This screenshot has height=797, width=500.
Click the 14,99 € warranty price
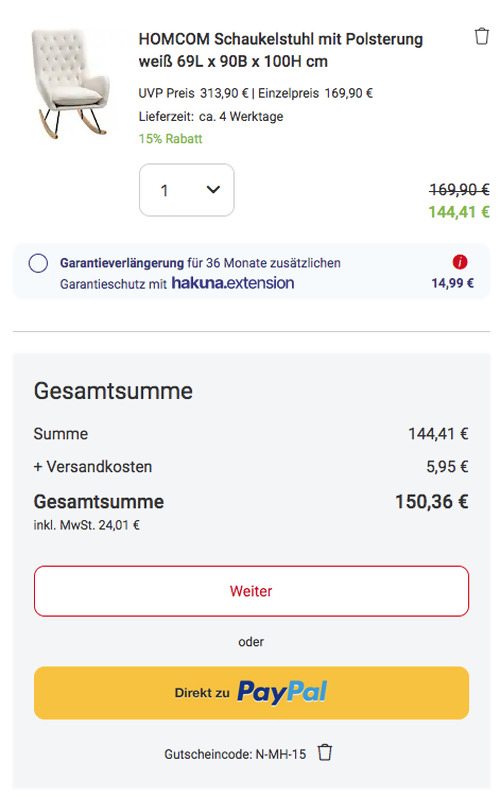[x=452, y=283]
